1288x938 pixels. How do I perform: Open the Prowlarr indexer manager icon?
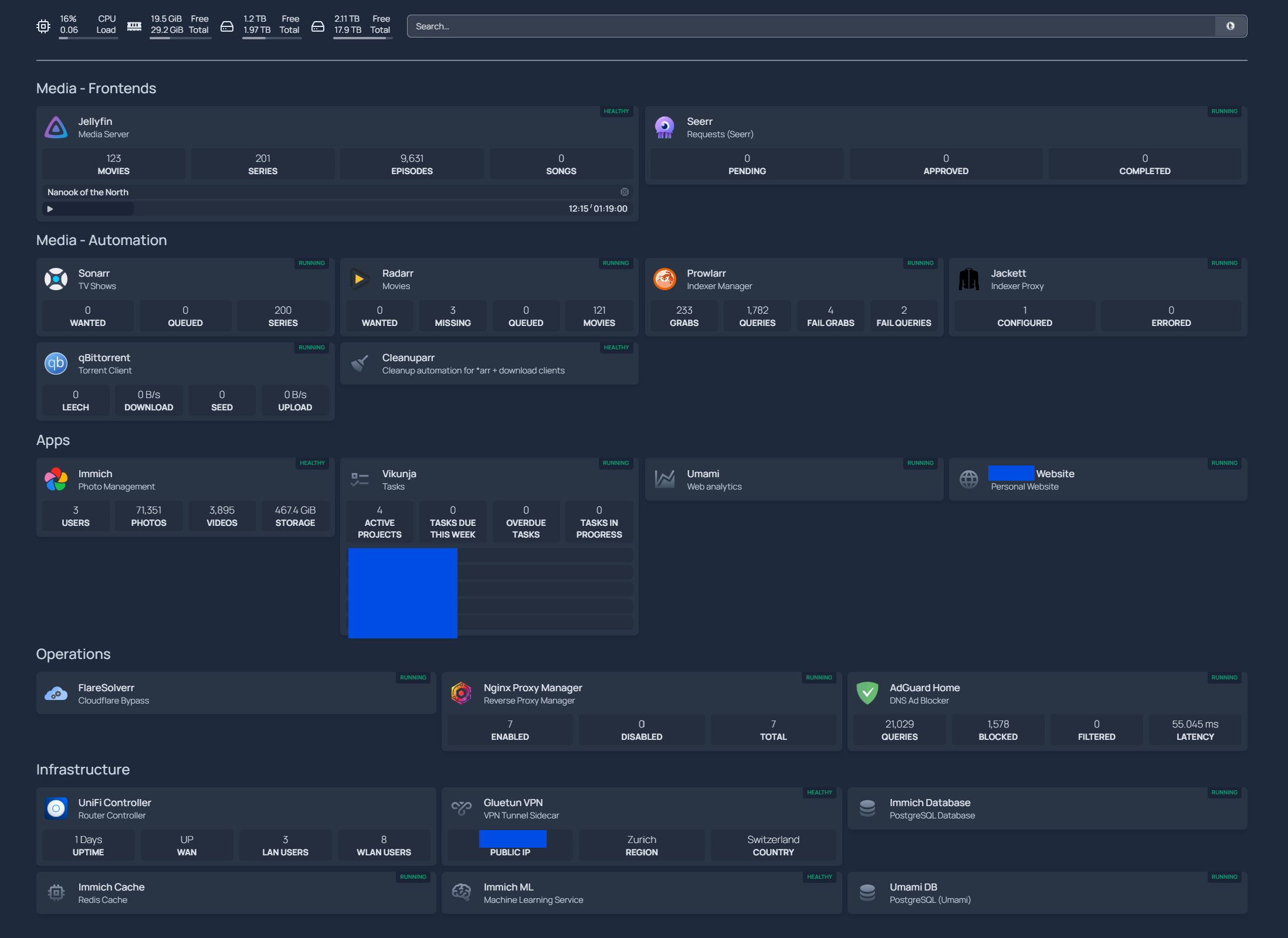click(665, 279)
